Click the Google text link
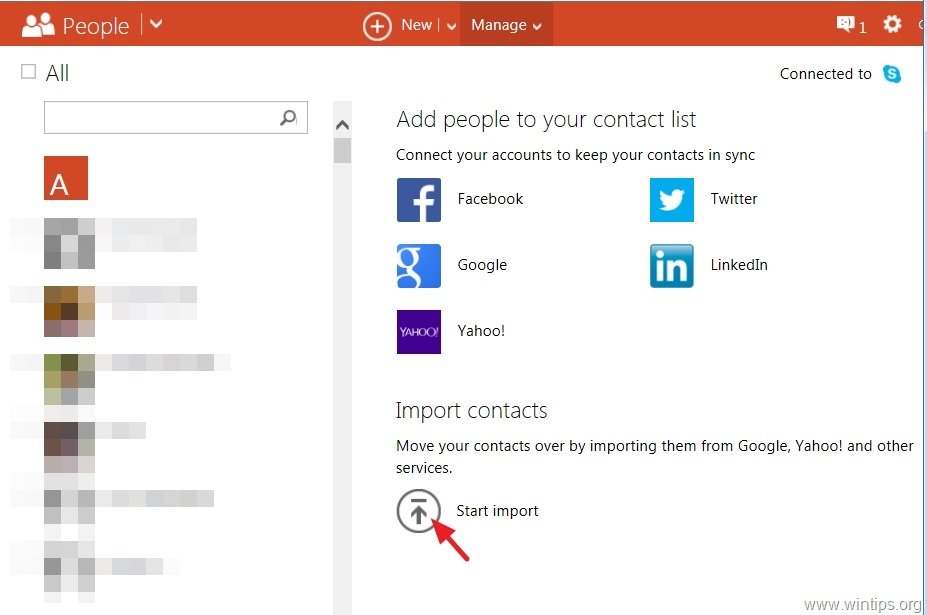 (482, 265)
